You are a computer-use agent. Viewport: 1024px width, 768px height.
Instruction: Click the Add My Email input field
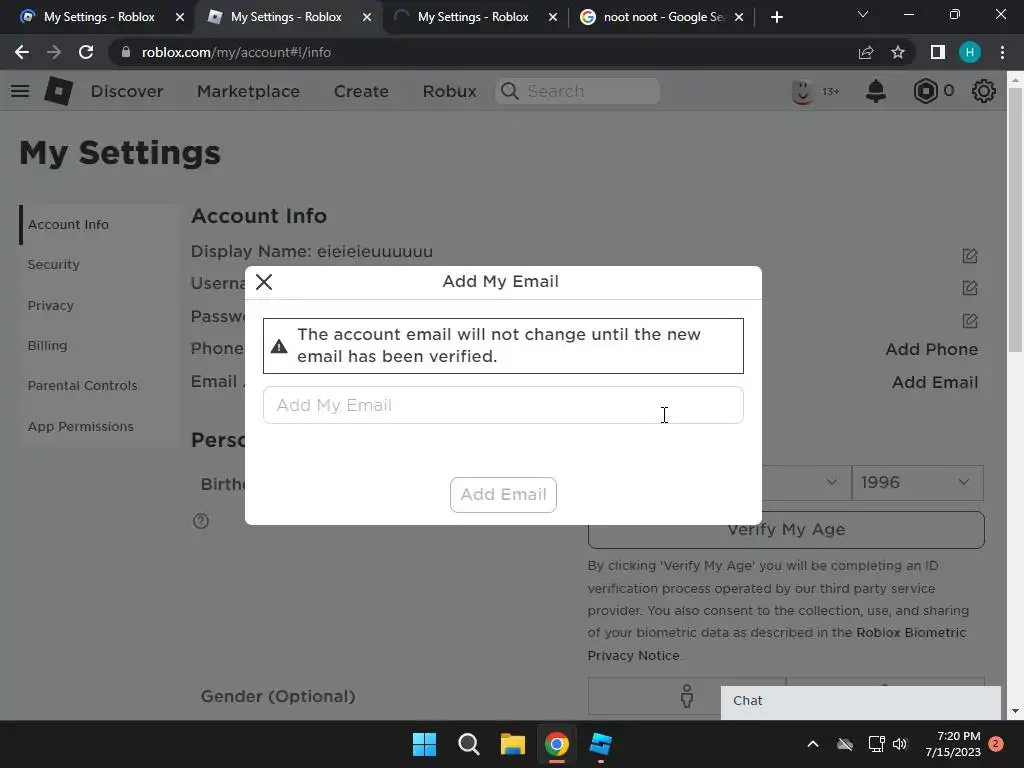click(x=503, y=405)
